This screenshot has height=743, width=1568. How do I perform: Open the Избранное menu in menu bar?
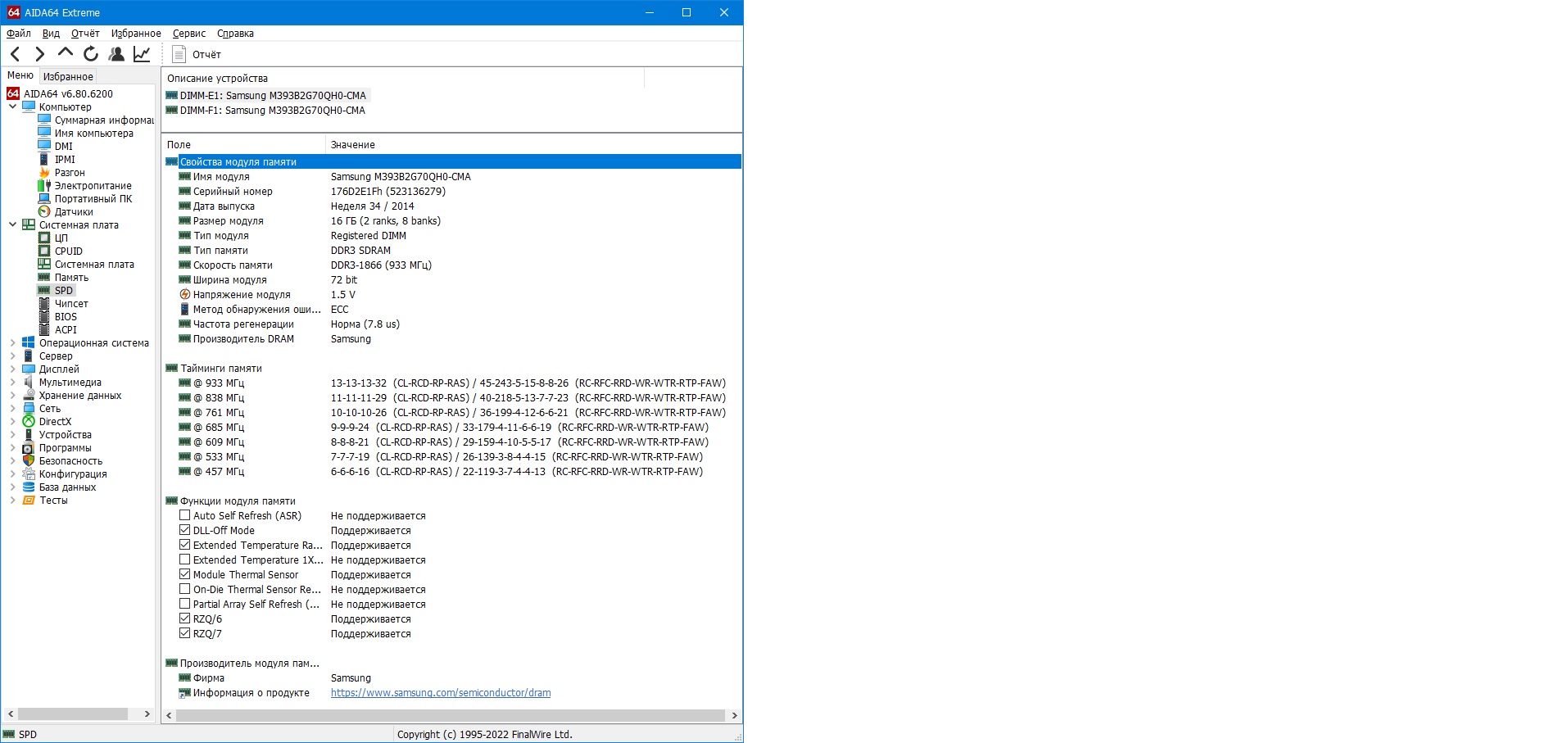click(136, 34)
